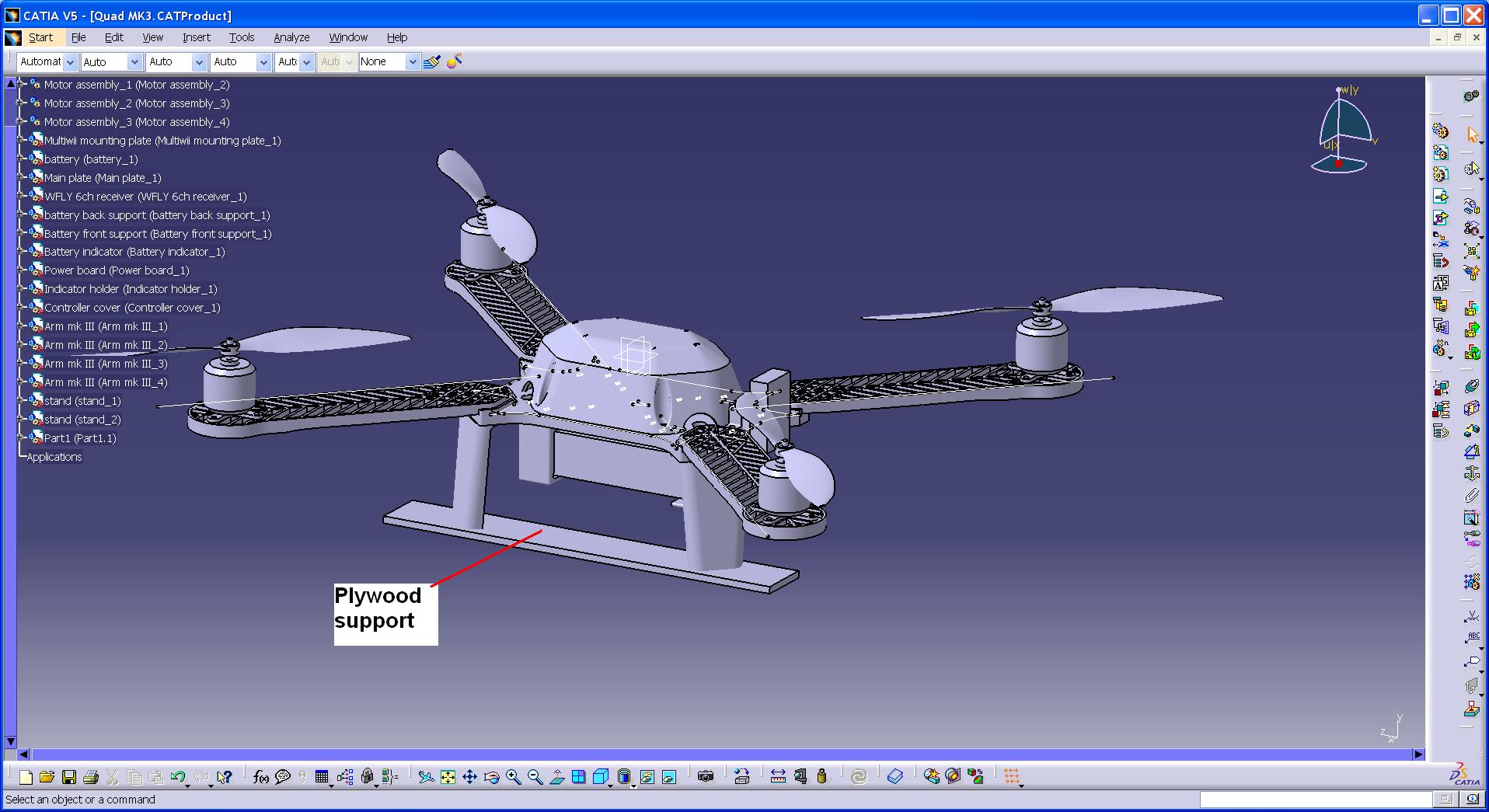The image size is (1489, 812).
Task: Open the Formula f(x) tool
Action: click(x=261, y=776)
